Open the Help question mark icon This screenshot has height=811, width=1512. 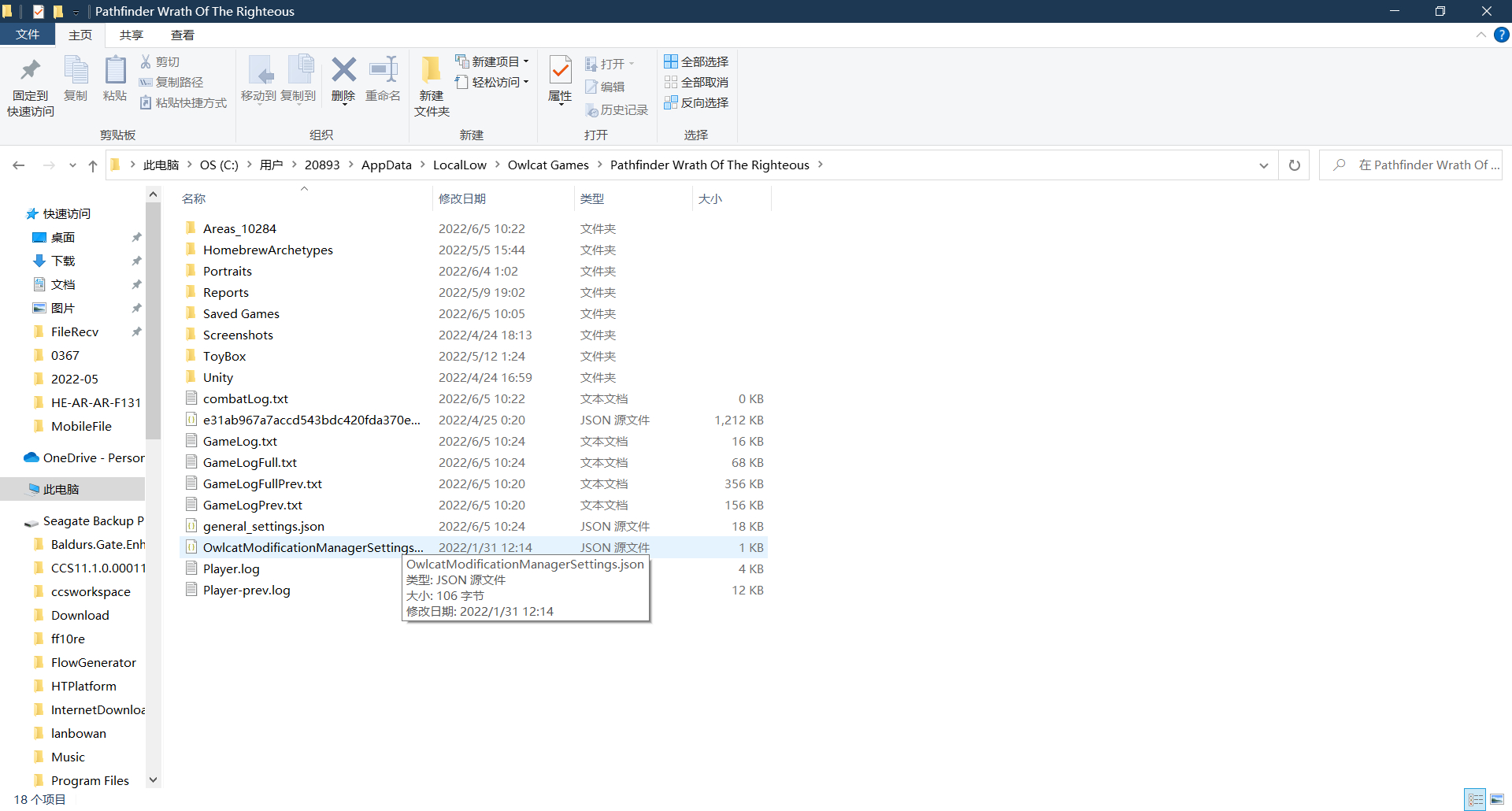pyautogui.click(x=1502, y=35)
